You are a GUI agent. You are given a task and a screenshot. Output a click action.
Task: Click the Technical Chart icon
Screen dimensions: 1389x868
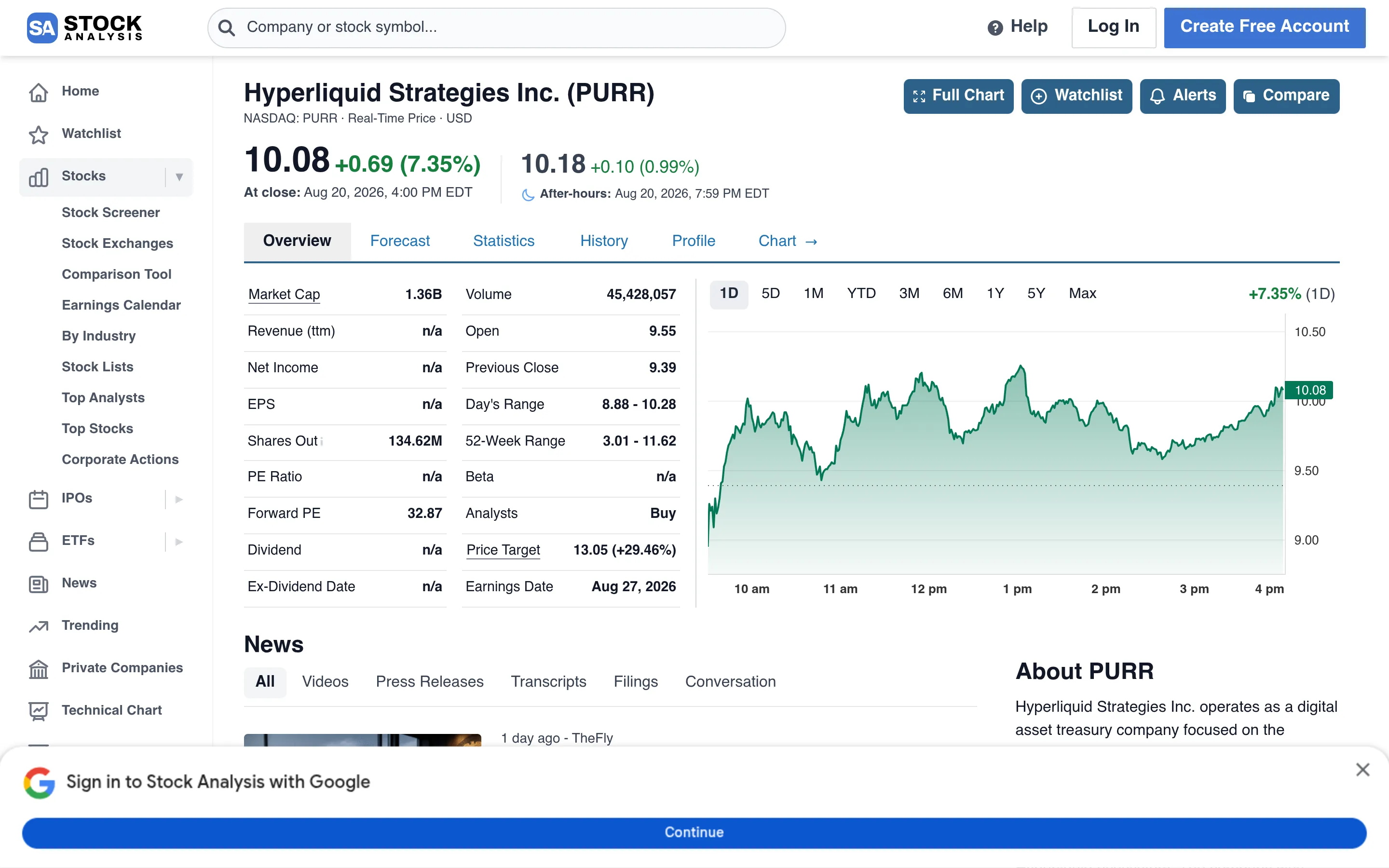pos(39,711)
